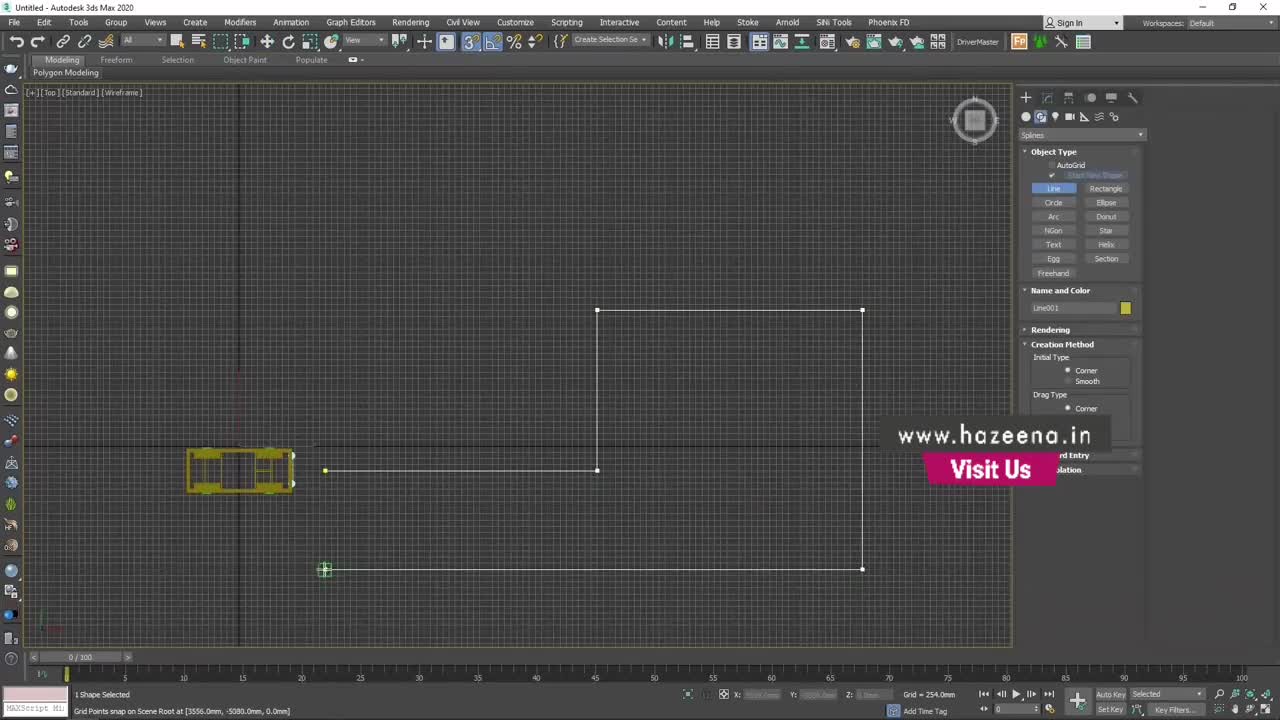
Task: Select Shapes category icon
Action: coord(1040,117)
